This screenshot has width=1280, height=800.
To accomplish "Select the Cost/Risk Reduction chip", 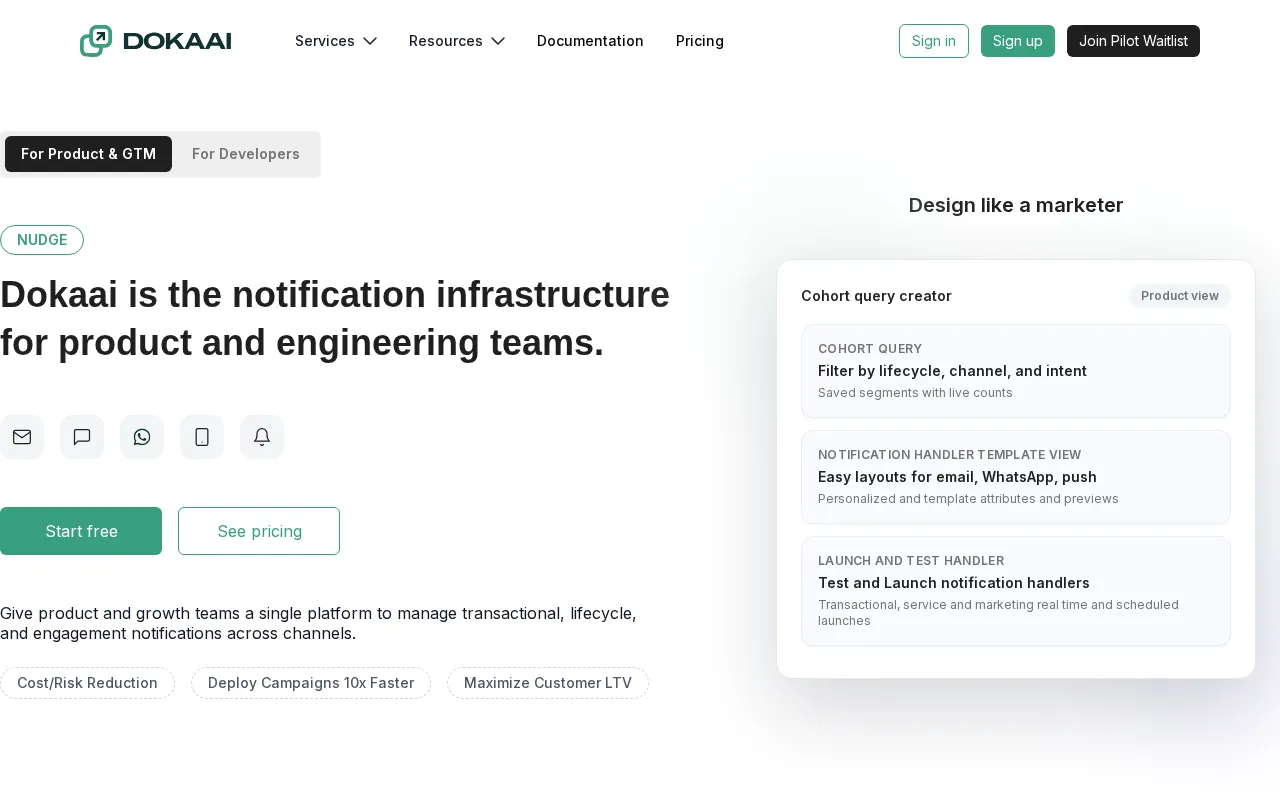I will (x=87, y=683).
